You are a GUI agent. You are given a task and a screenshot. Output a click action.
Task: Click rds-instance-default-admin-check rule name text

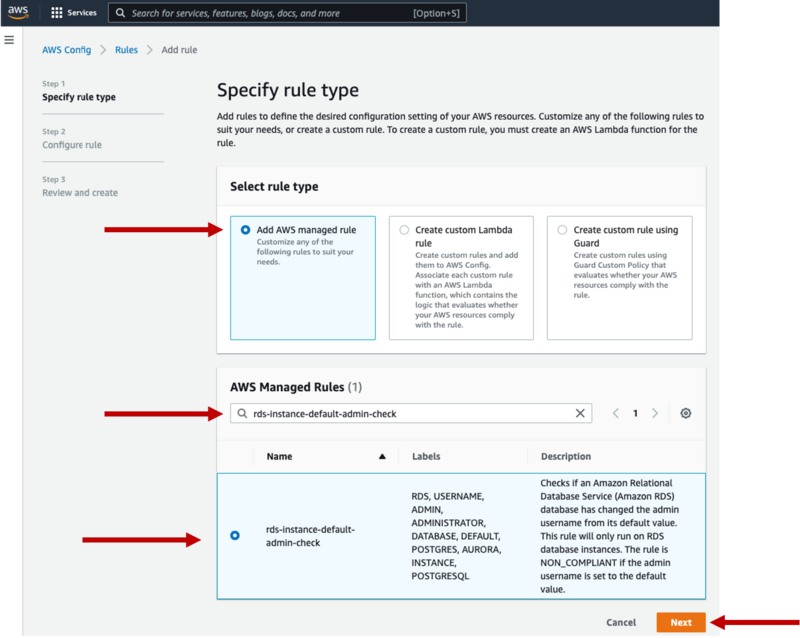coord(310,536)
